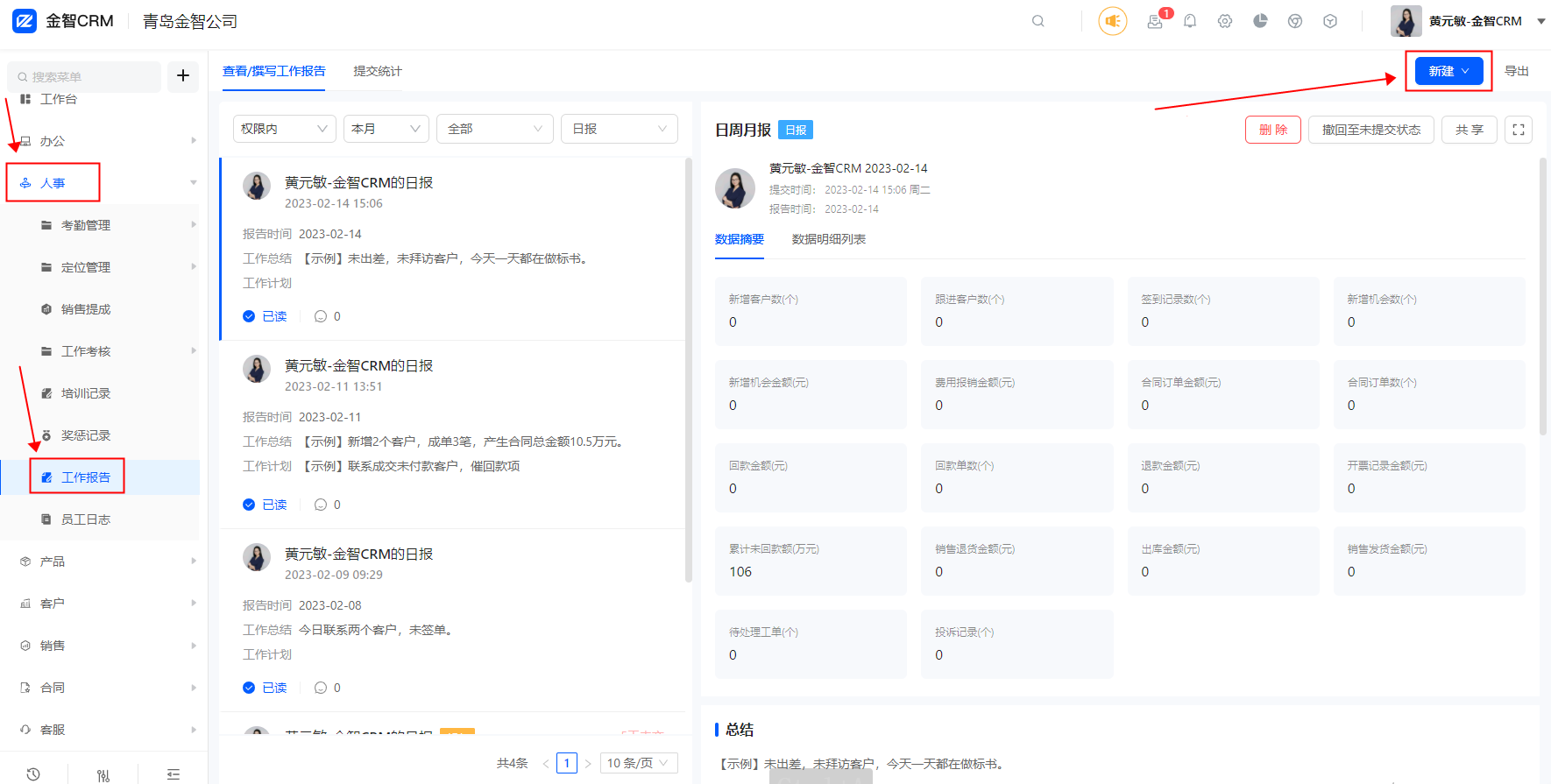This screenshot has height=784, width=1551.
Task: Open the 权限内 scope dropdown
Action: pyautogui.click(x=285, y=129)
